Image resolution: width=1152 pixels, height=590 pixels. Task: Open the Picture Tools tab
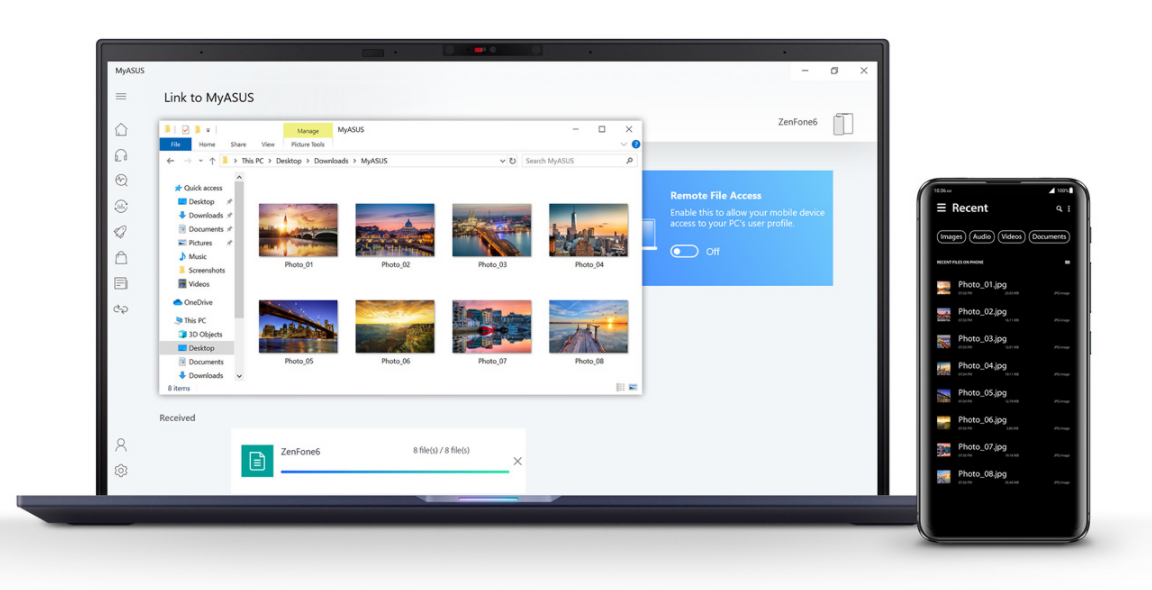[x=308, y=145]
